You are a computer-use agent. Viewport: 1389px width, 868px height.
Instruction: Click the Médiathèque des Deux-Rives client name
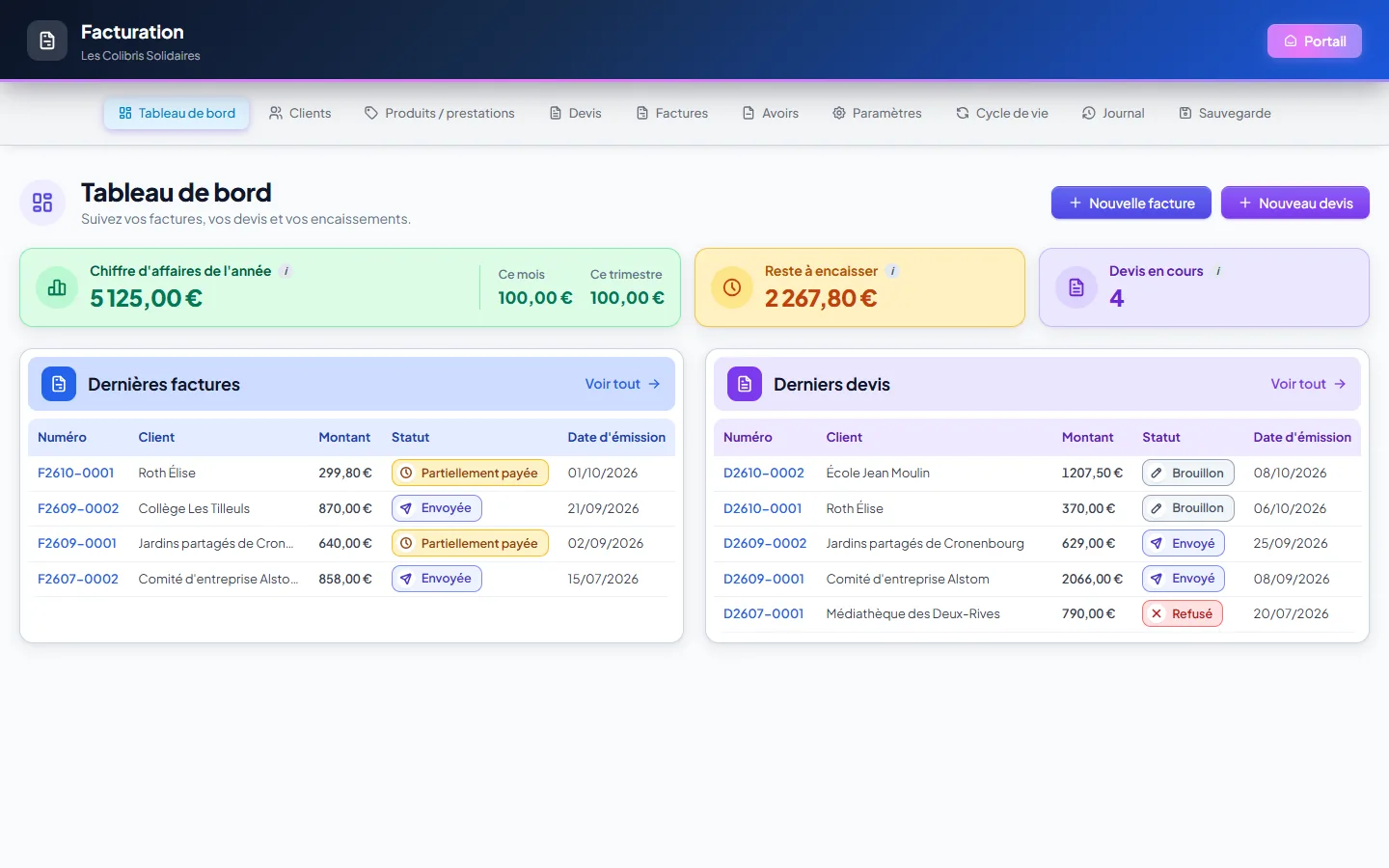[913, 613]
